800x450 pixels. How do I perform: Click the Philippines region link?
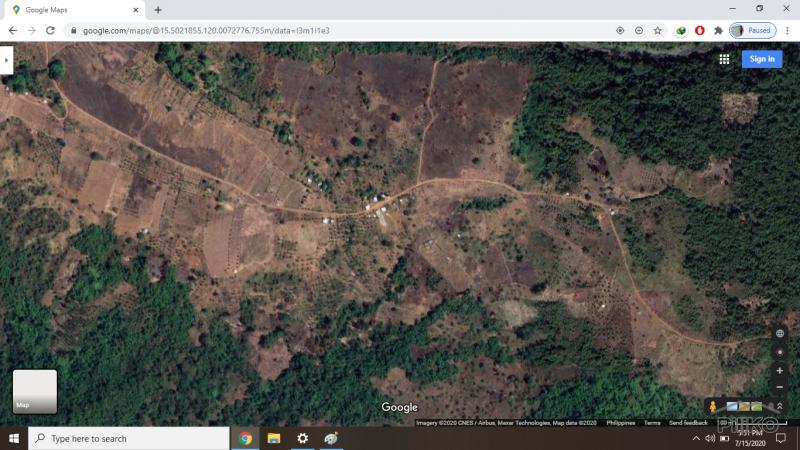click(620, 423)
